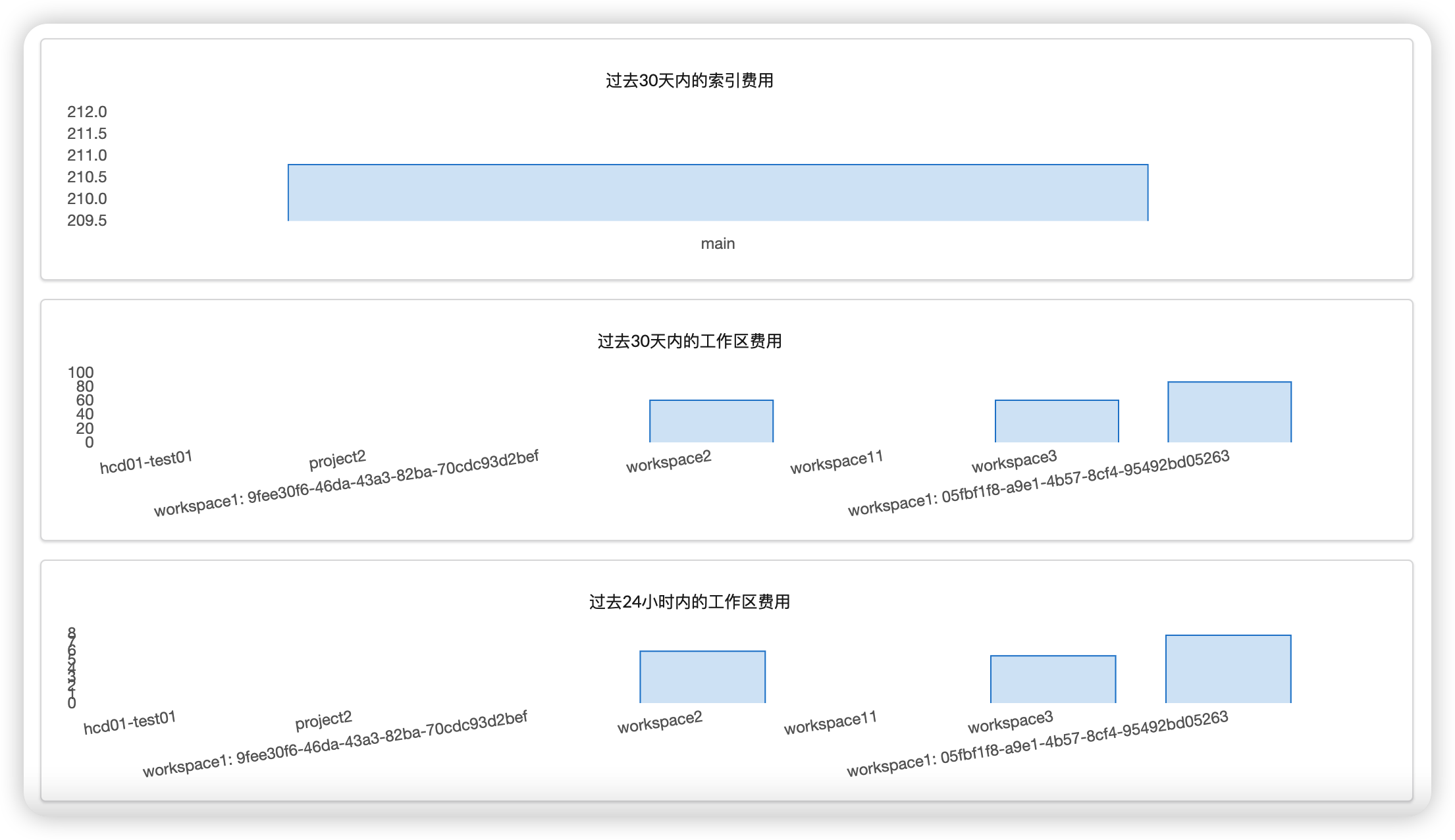Select the workspace3 bar in the 30-day chart

1056,422
